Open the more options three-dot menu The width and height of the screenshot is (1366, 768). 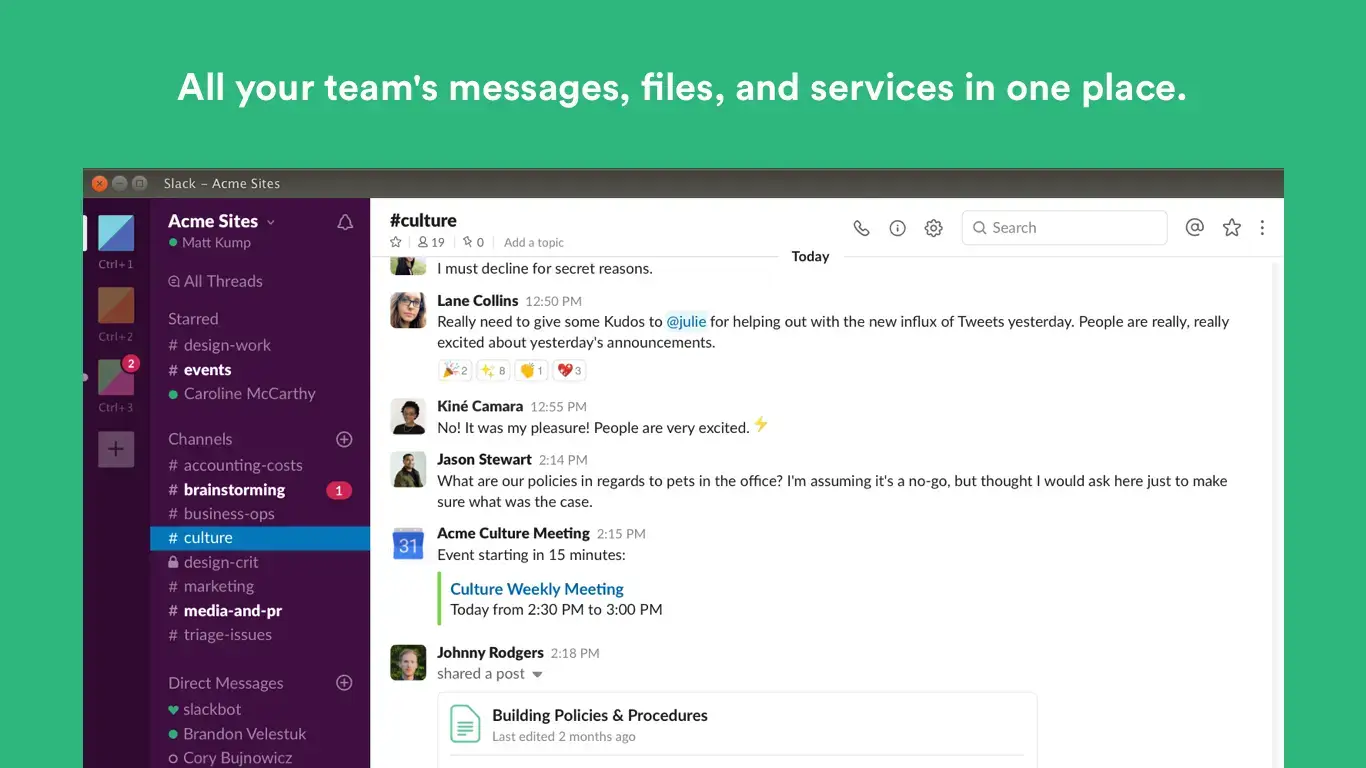(1262, 227)
